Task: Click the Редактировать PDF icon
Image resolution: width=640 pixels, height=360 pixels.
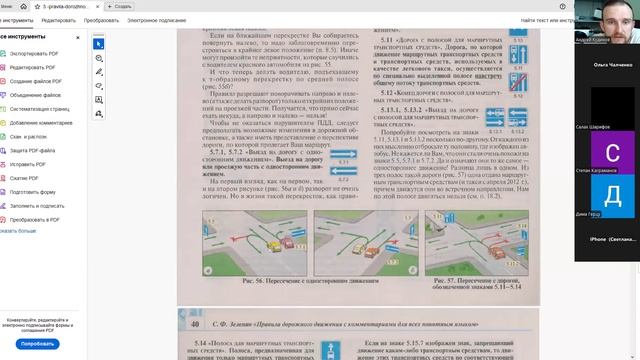Action: pos(3,67)
